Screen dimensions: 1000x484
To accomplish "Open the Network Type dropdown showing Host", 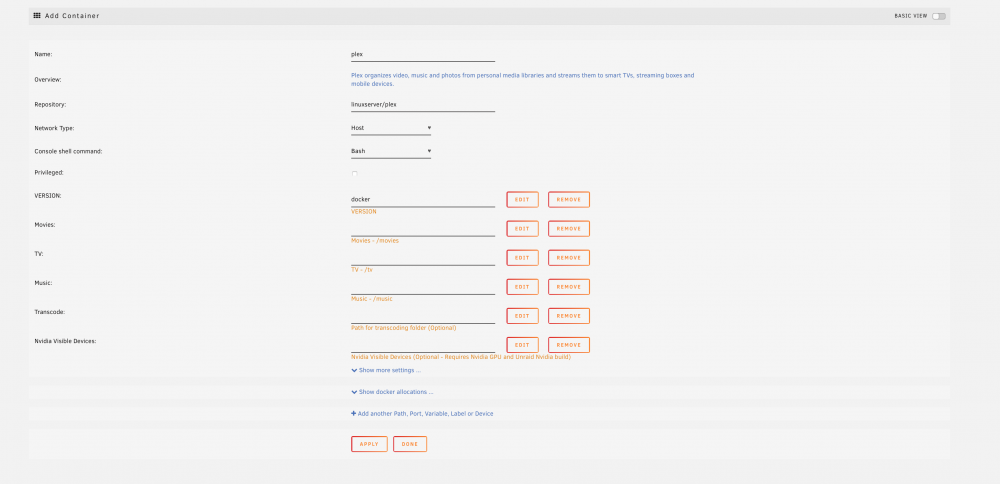I will point(391,128).
